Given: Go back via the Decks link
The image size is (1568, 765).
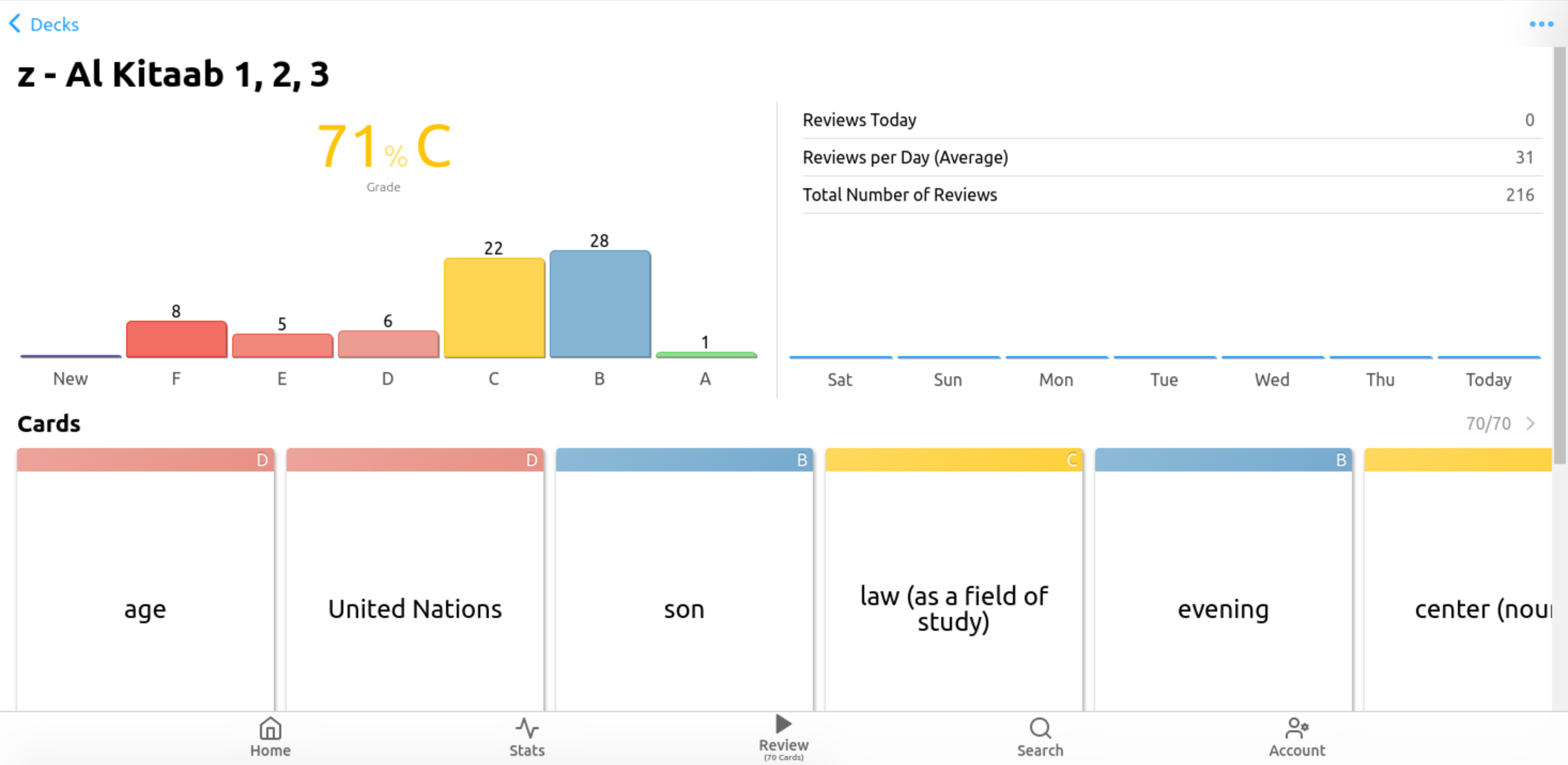Looking at the screenshot, I should point(54,25).
